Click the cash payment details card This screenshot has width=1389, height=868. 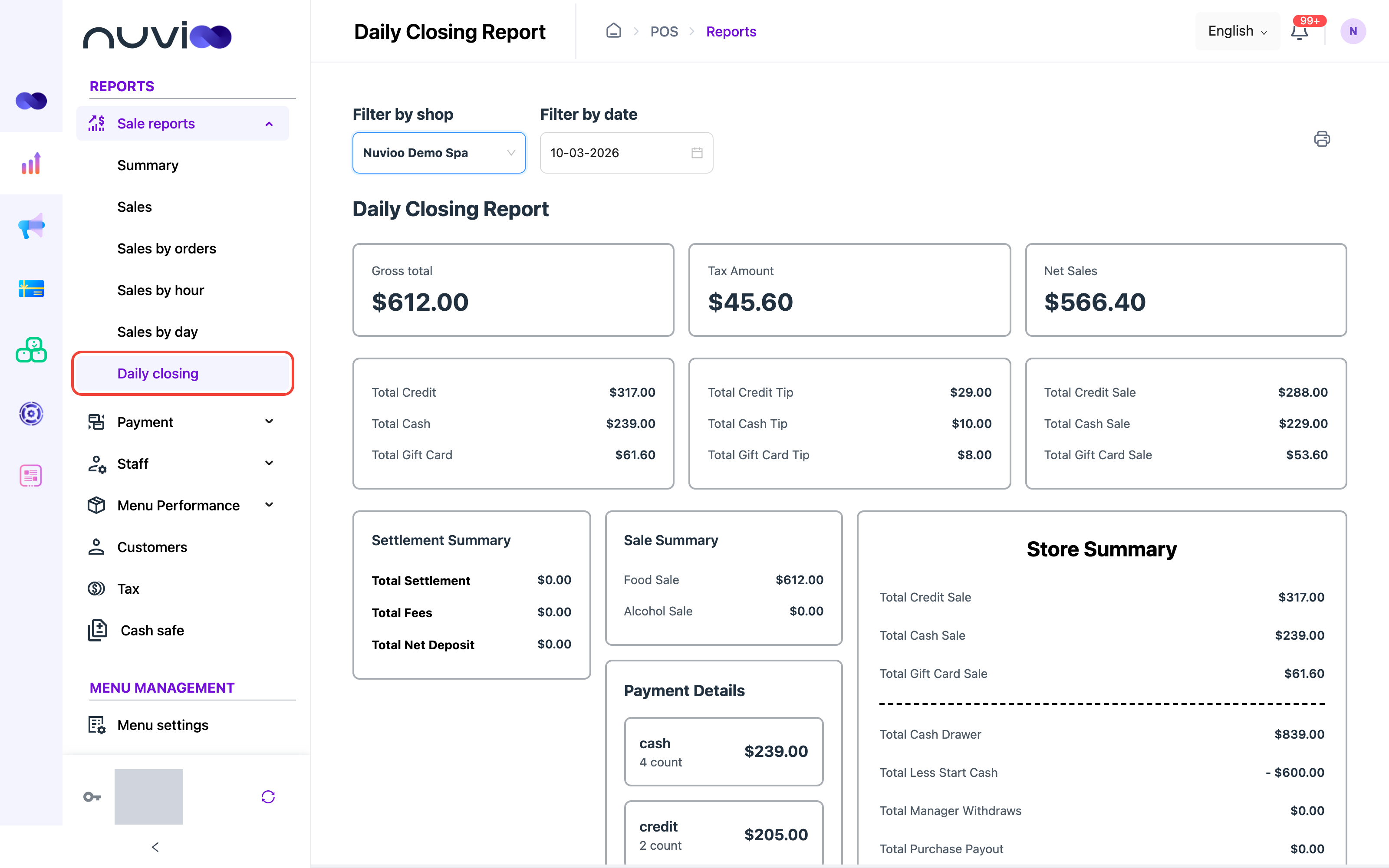tap(723, 751)
